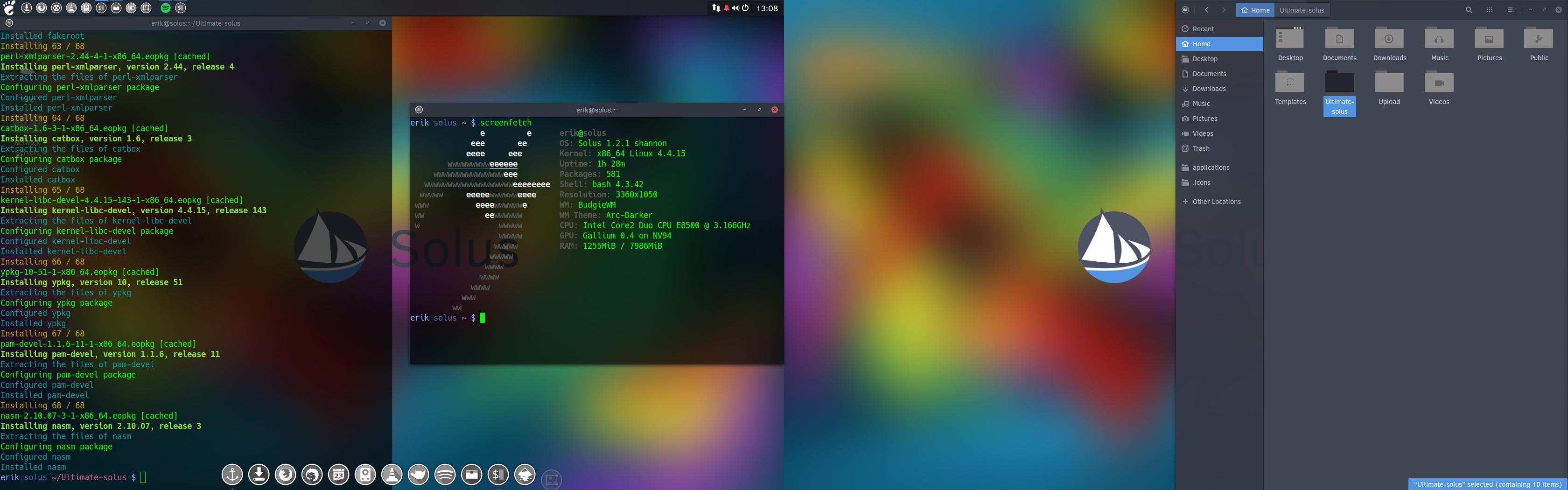Open Videos in the Files sidebar
The image size is (1568, 490).
pos(1219,133)
